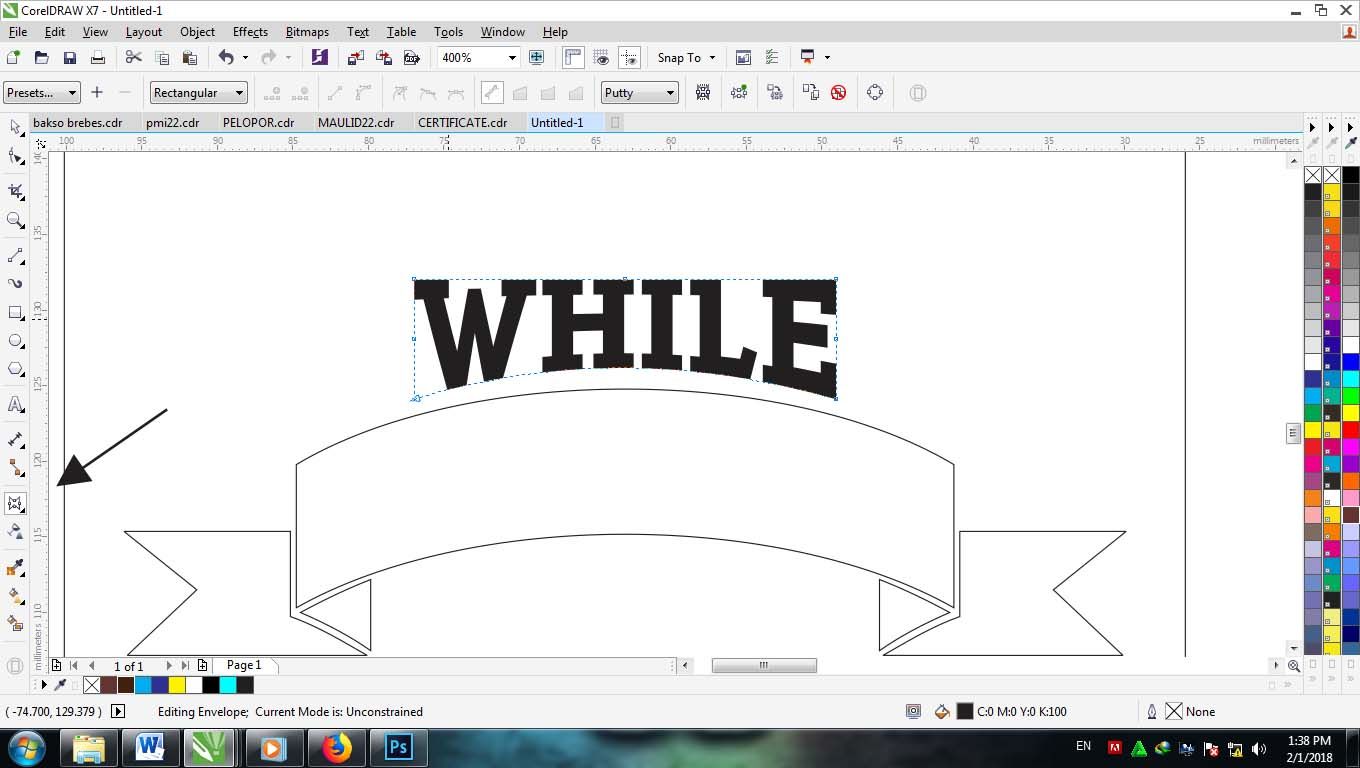
Task: Click the Full-screen preview icon
Action: pos(536,57)
